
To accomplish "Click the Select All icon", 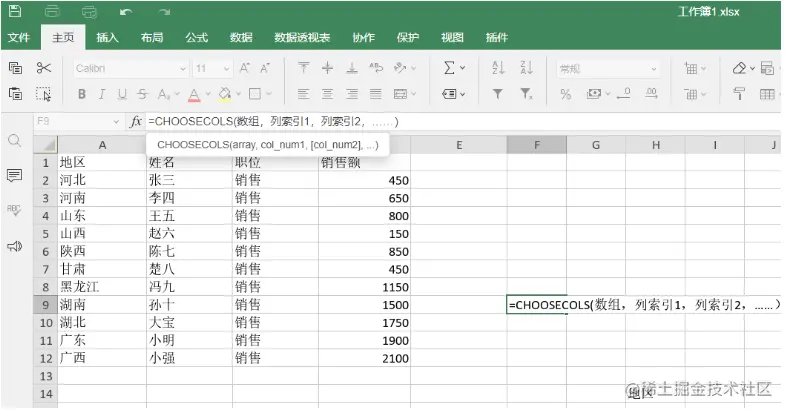I will click(x=44, y=94).
